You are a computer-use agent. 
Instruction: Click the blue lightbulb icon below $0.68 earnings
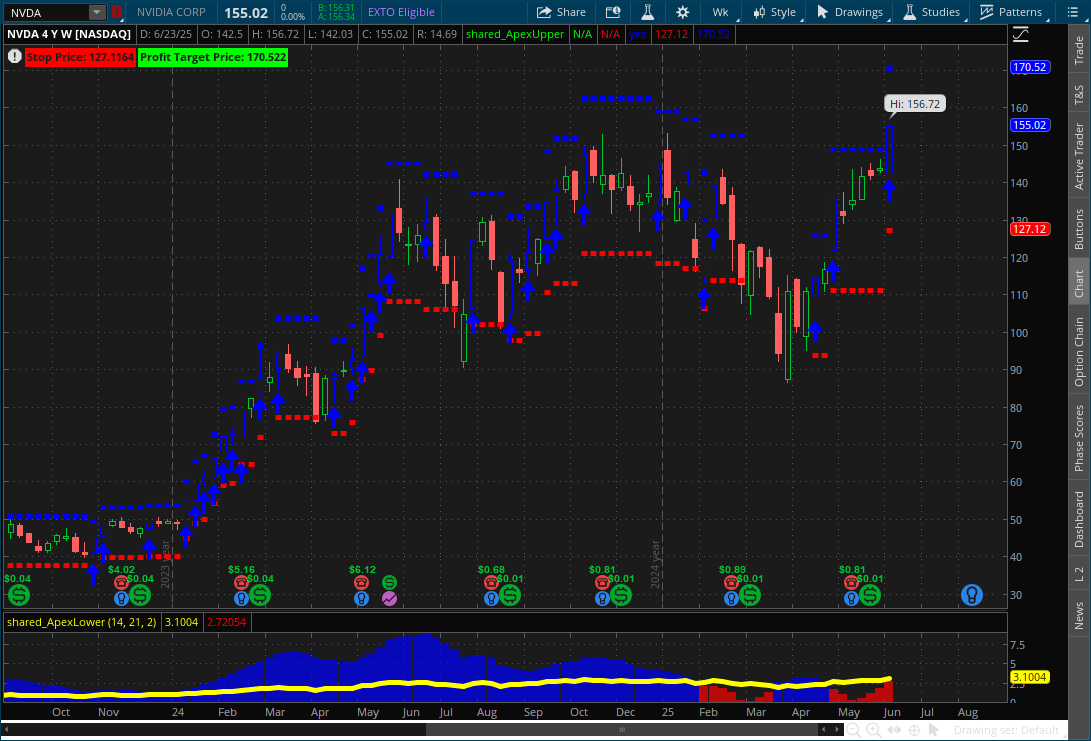click(491, 598)
